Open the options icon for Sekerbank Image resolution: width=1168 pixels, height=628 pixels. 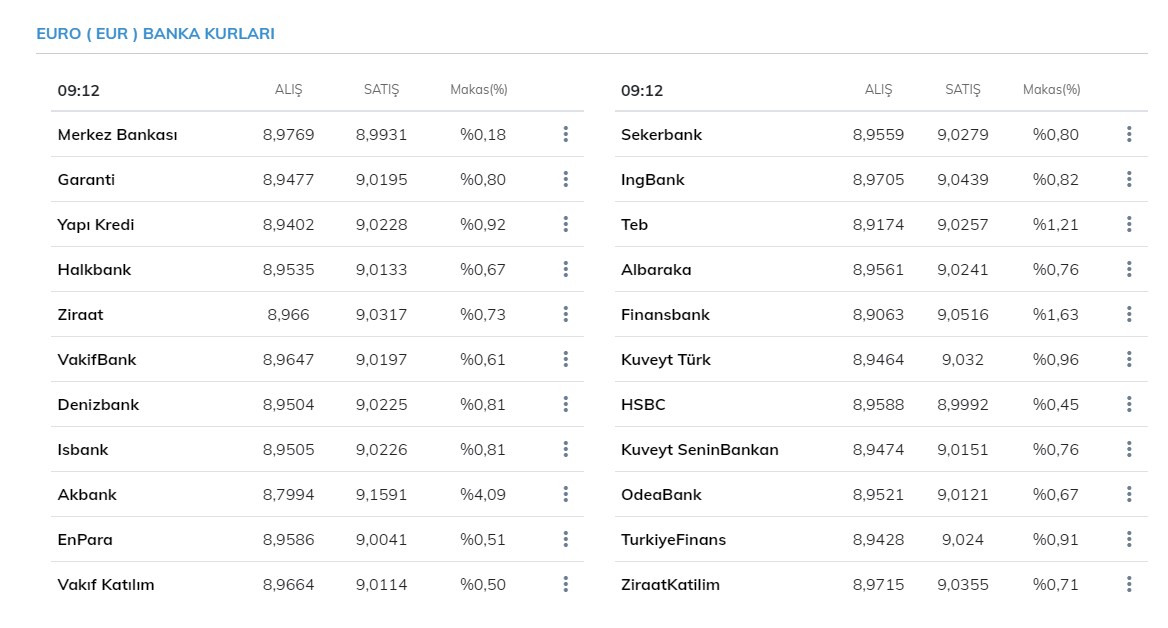1129,134
